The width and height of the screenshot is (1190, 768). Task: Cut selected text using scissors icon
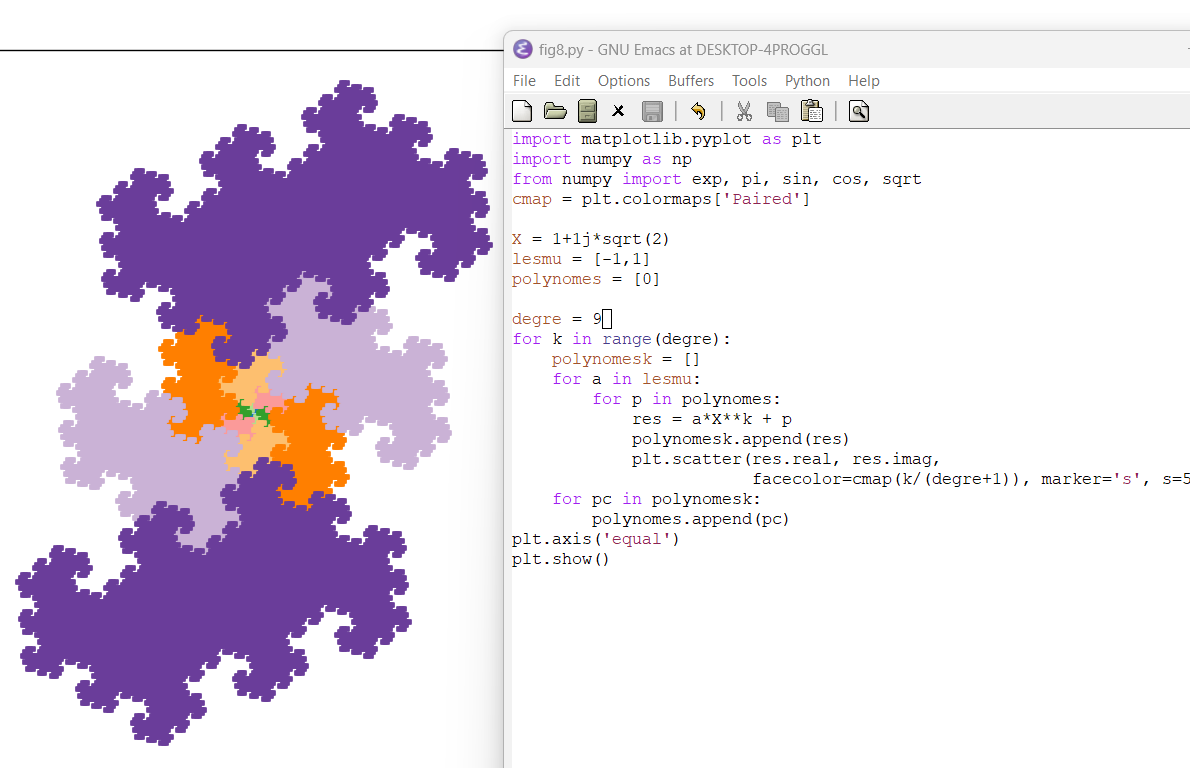click(744, 111)
